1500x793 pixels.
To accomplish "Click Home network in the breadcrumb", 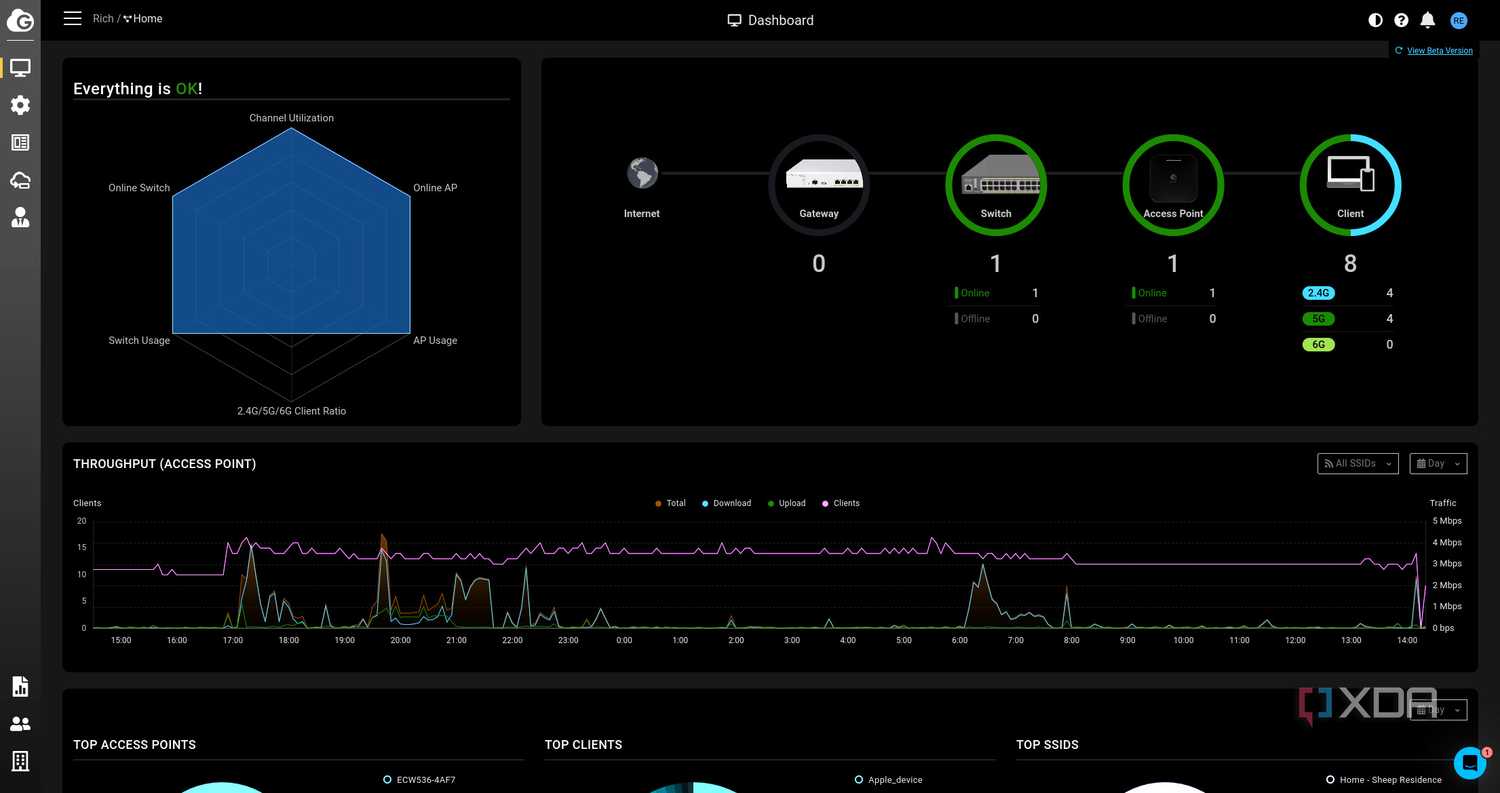I will point(143,19).
